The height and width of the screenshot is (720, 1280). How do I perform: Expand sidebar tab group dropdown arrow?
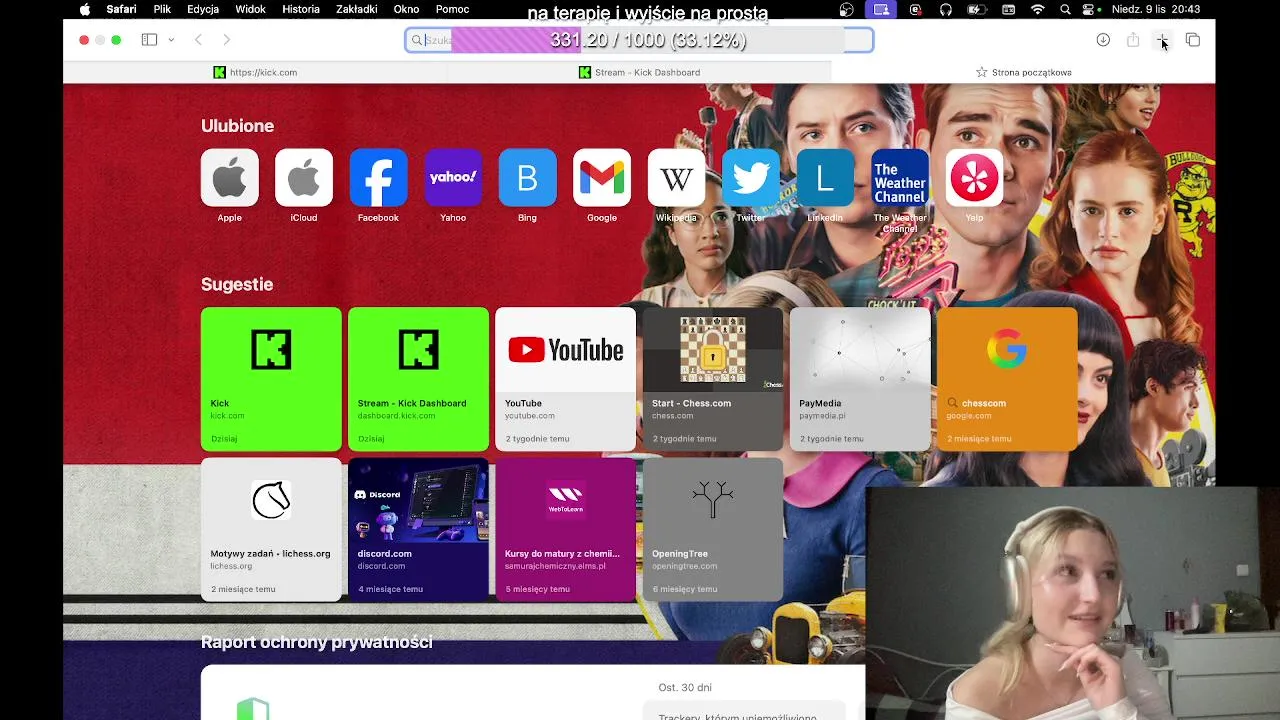pyautogui.click(x=171, y=40)
